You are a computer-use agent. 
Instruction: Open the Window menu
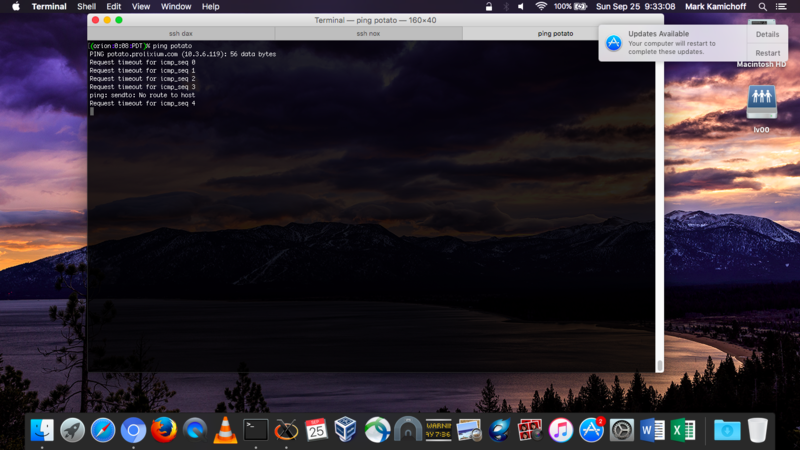[x=176, y=7]
